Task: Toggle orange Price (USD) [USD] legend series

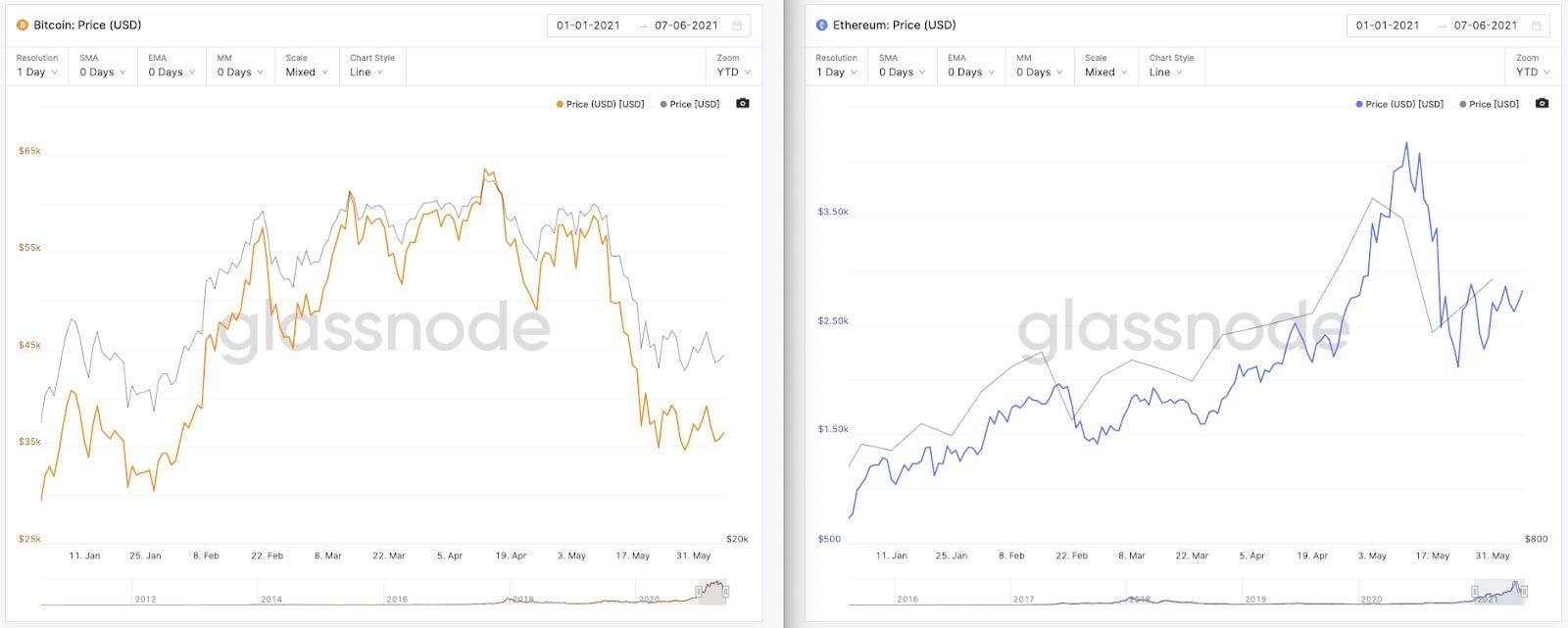Action: [600, 104]
